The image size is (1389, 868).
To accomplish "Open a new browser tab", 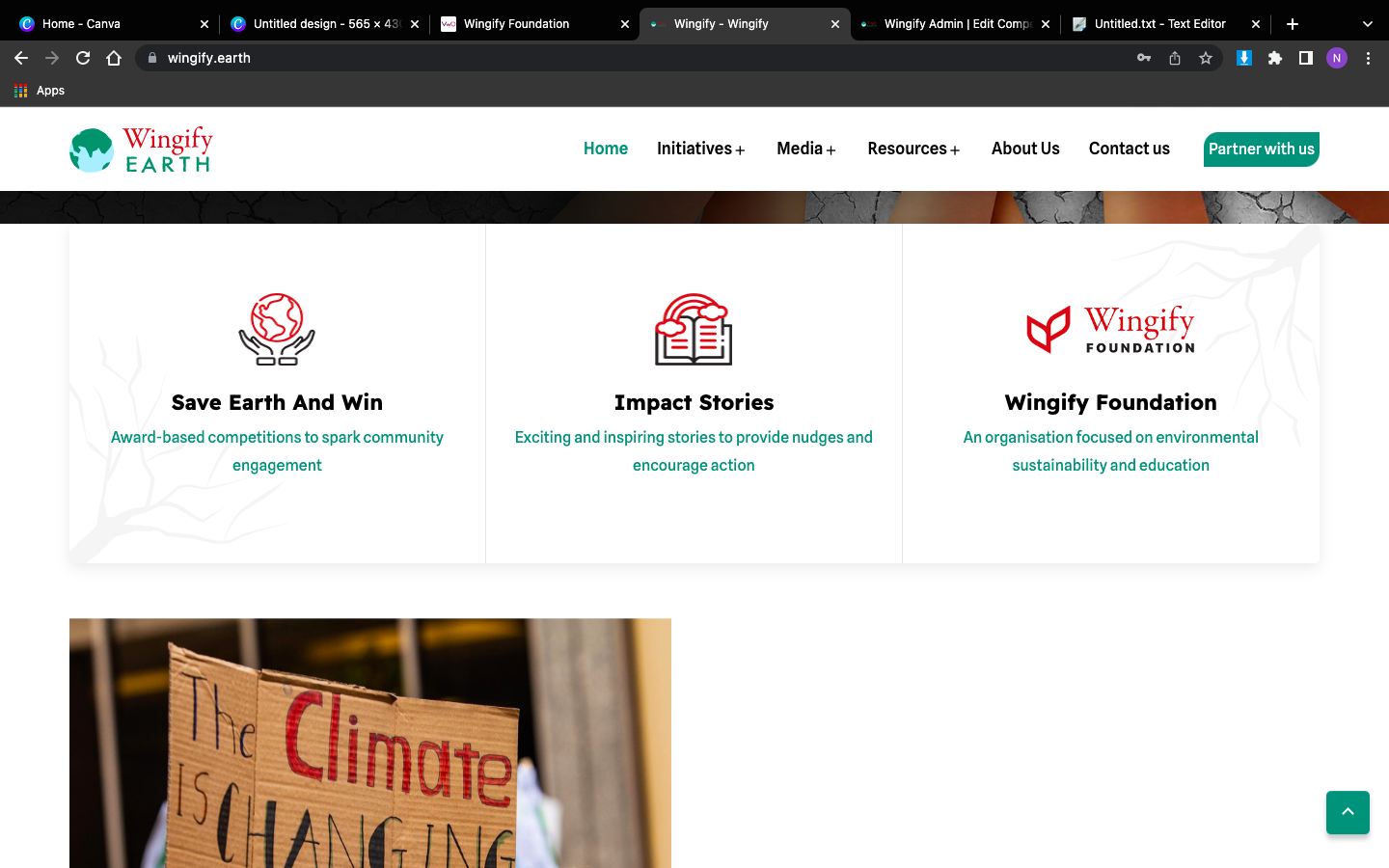I will [x=1293, y=24].
